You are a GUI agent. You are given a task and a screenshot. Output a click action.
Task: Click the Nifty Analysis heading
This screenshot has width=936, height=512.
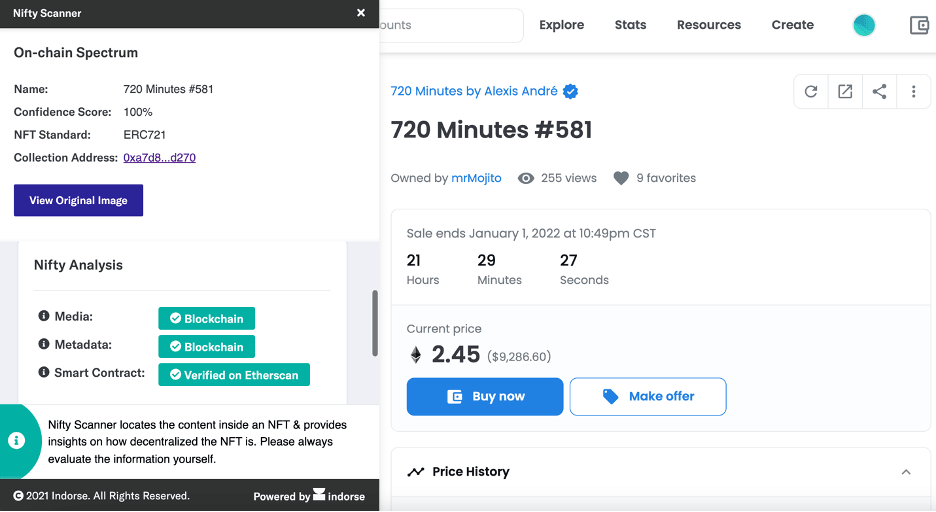pos(78,265)
